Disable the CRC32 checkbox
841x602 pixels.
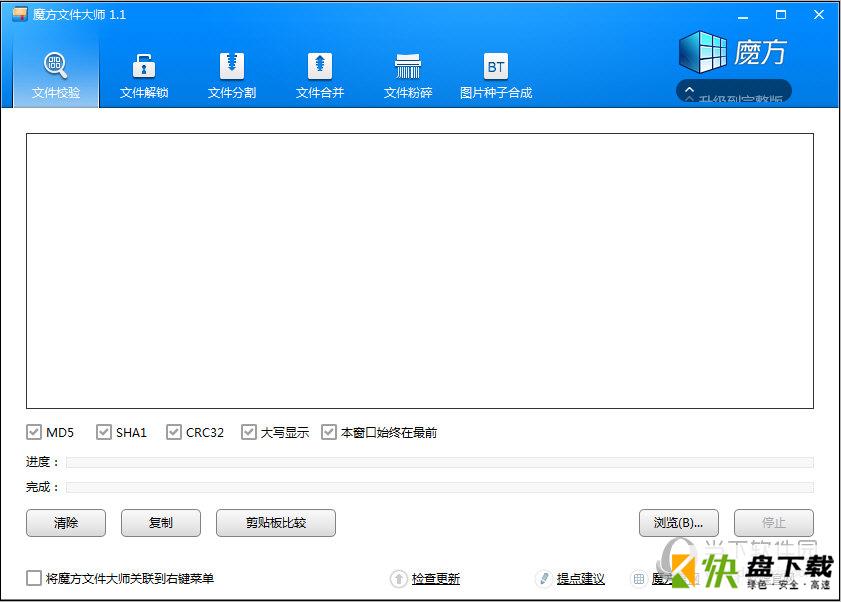coord(173,432)
